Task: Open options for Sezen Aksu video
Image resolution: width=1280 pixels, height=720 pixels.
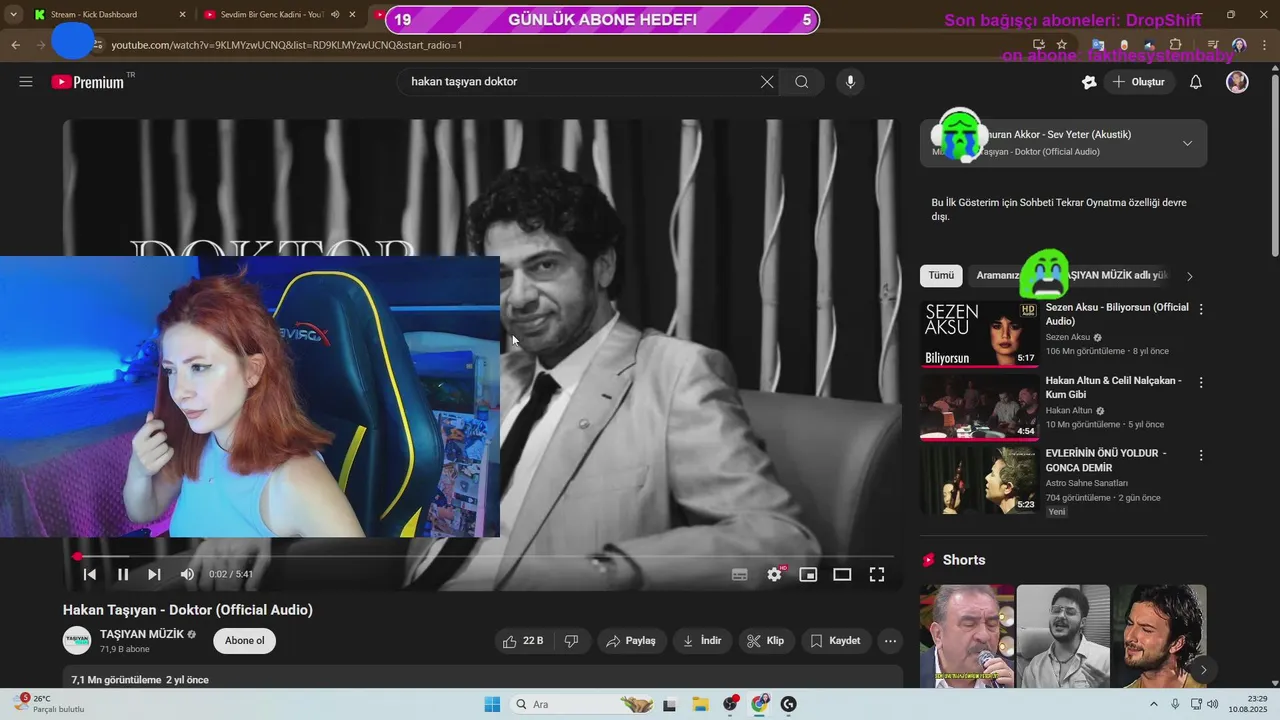Action: point(1201,310)
